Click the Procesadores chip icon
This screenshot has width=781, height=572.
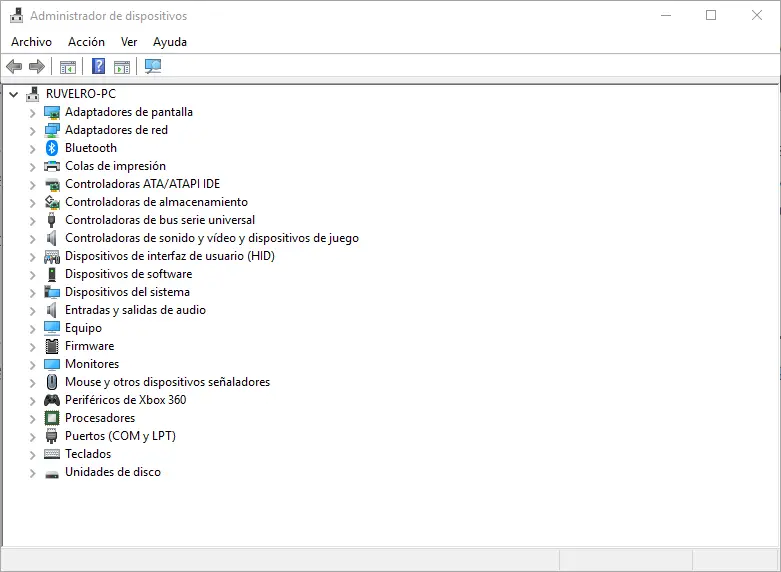point(52,418)
